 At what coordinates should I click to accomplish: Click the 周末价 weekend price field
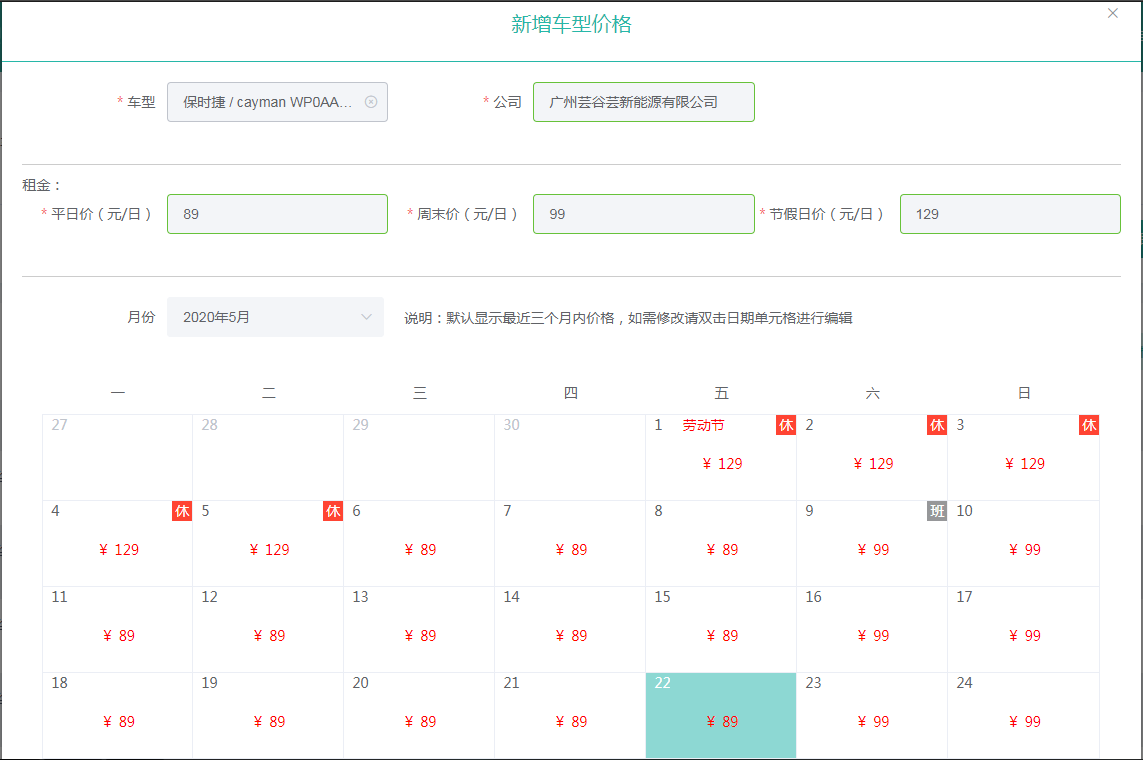click(x=643, y=214)
